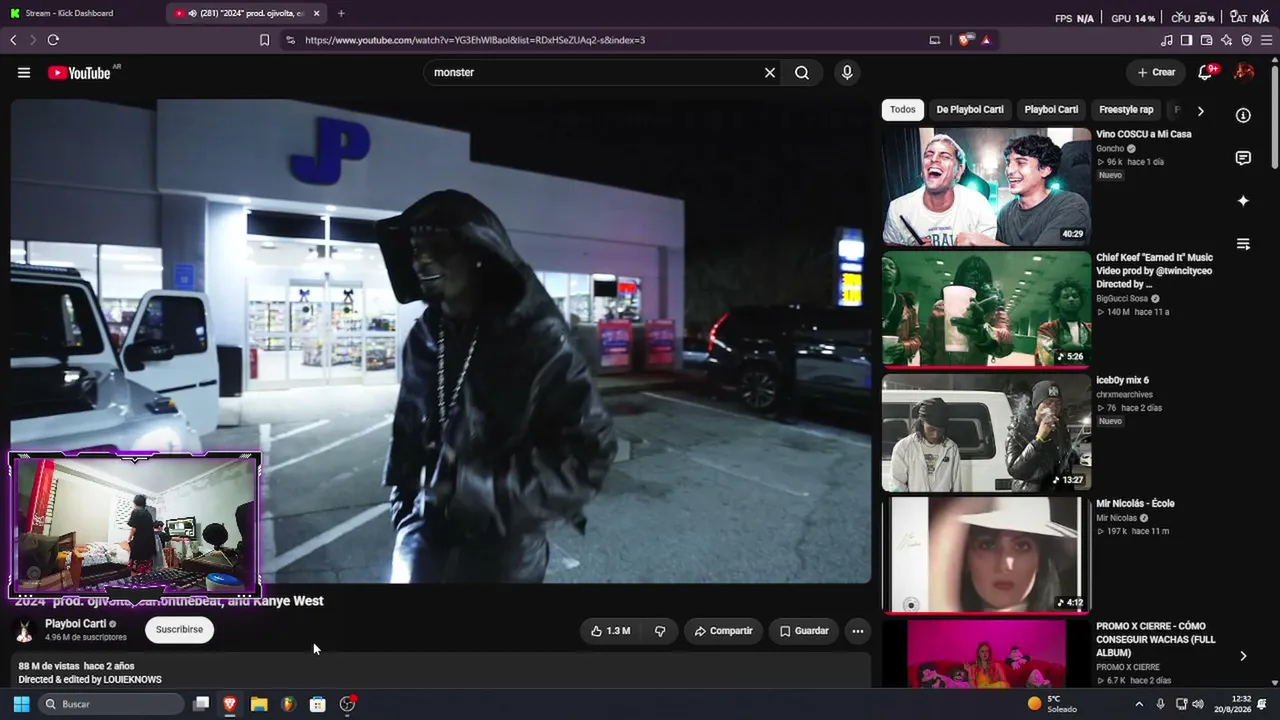
Task: Toggle the browser sidebar panel
Action: 1186,40
